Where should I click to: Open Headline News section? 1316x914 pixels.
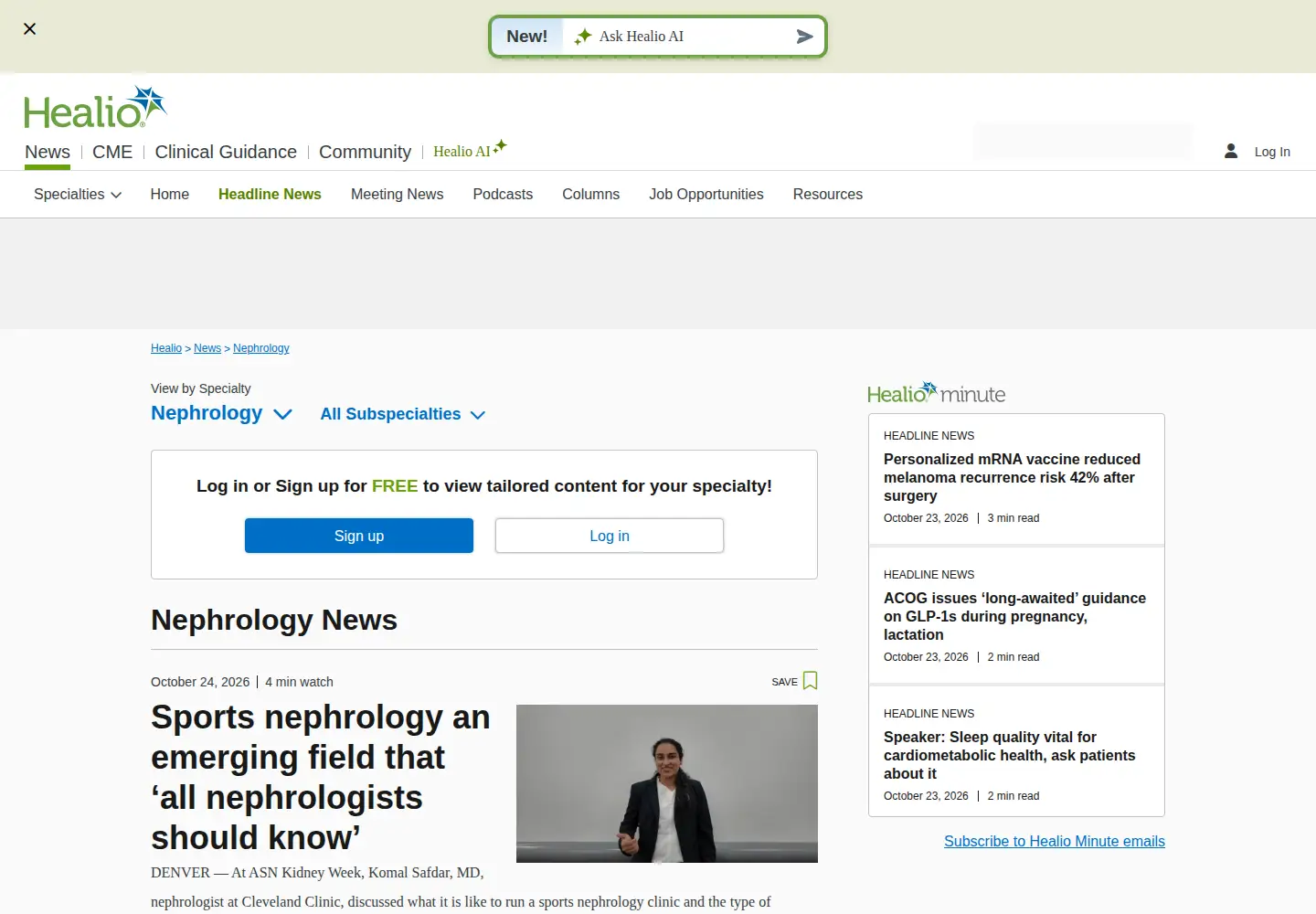pos(270,194)
